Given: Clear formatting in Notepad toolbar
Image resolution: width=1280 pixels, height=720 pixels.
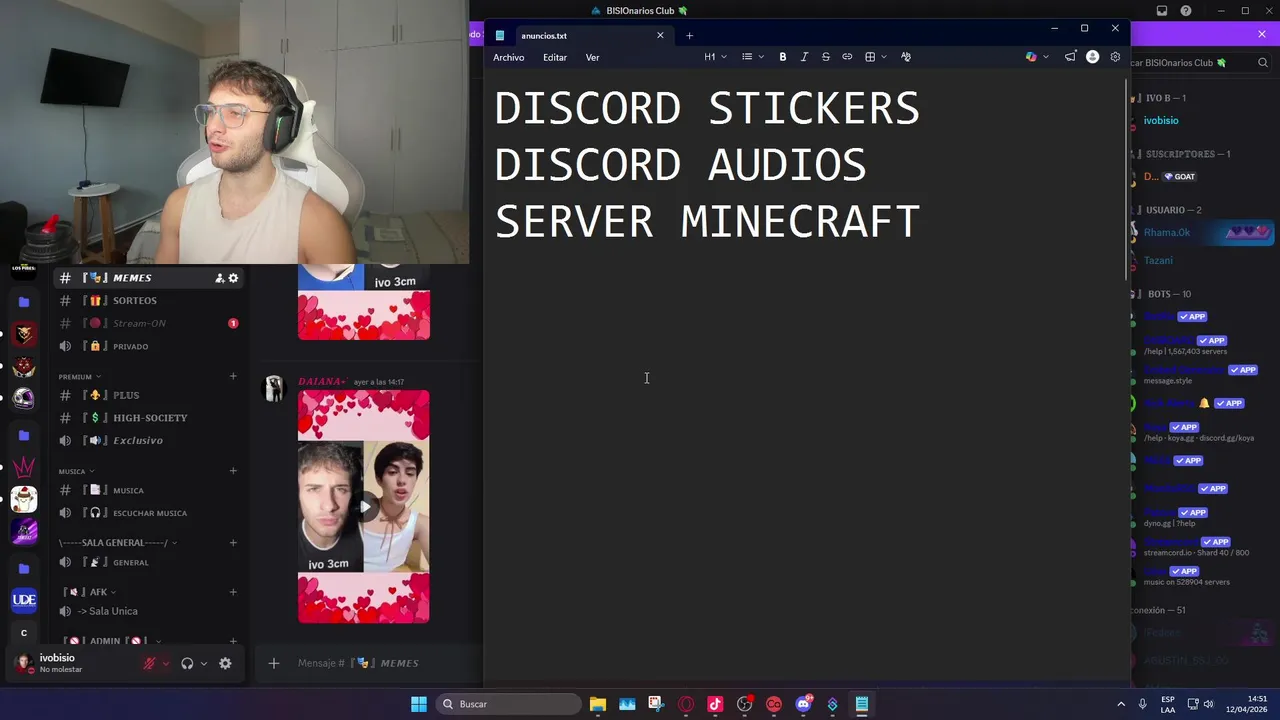Looking at the screenshot, I should tap(906, 57).
